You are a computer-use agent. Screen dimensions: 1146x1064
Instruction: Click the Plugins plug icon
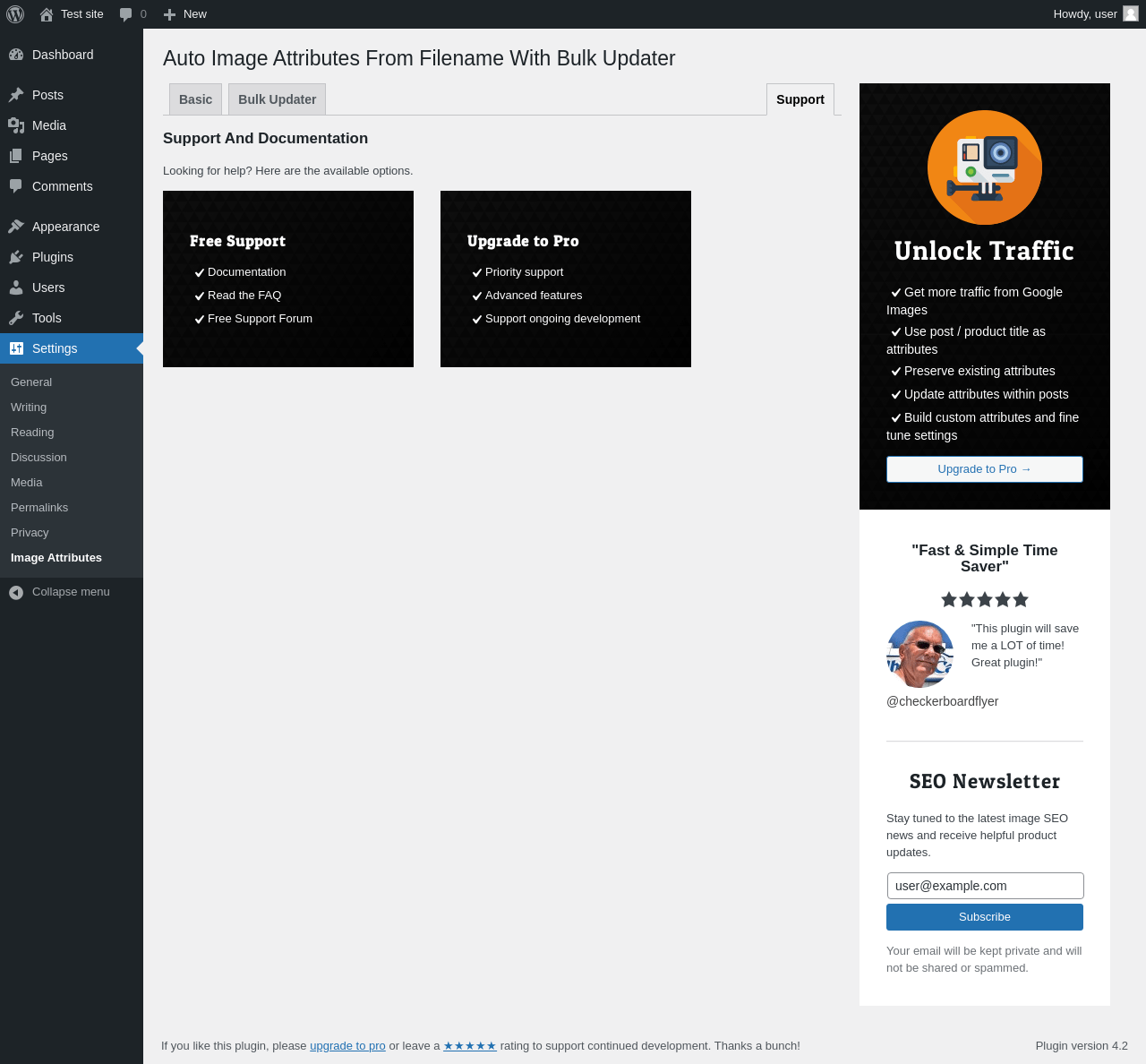(16, 257)
